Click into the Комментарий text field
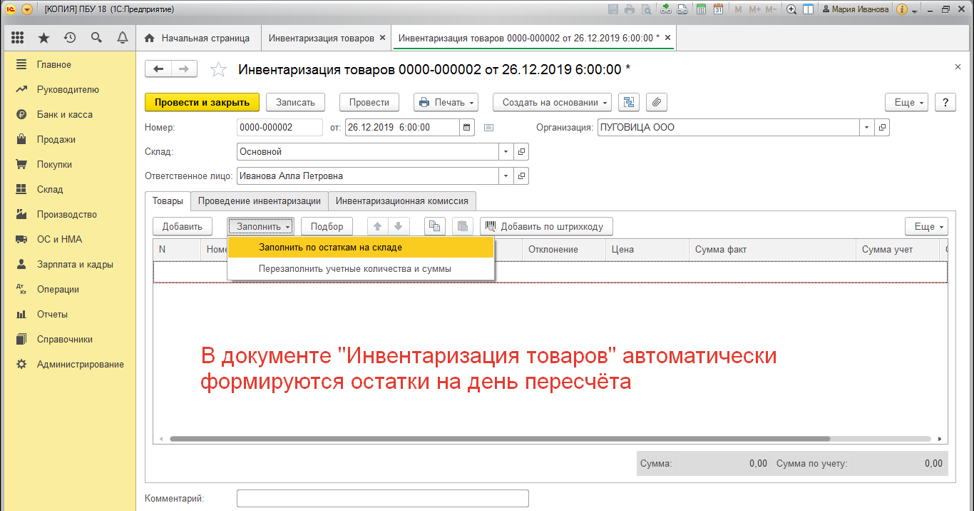974x511 pixels. 382,498
